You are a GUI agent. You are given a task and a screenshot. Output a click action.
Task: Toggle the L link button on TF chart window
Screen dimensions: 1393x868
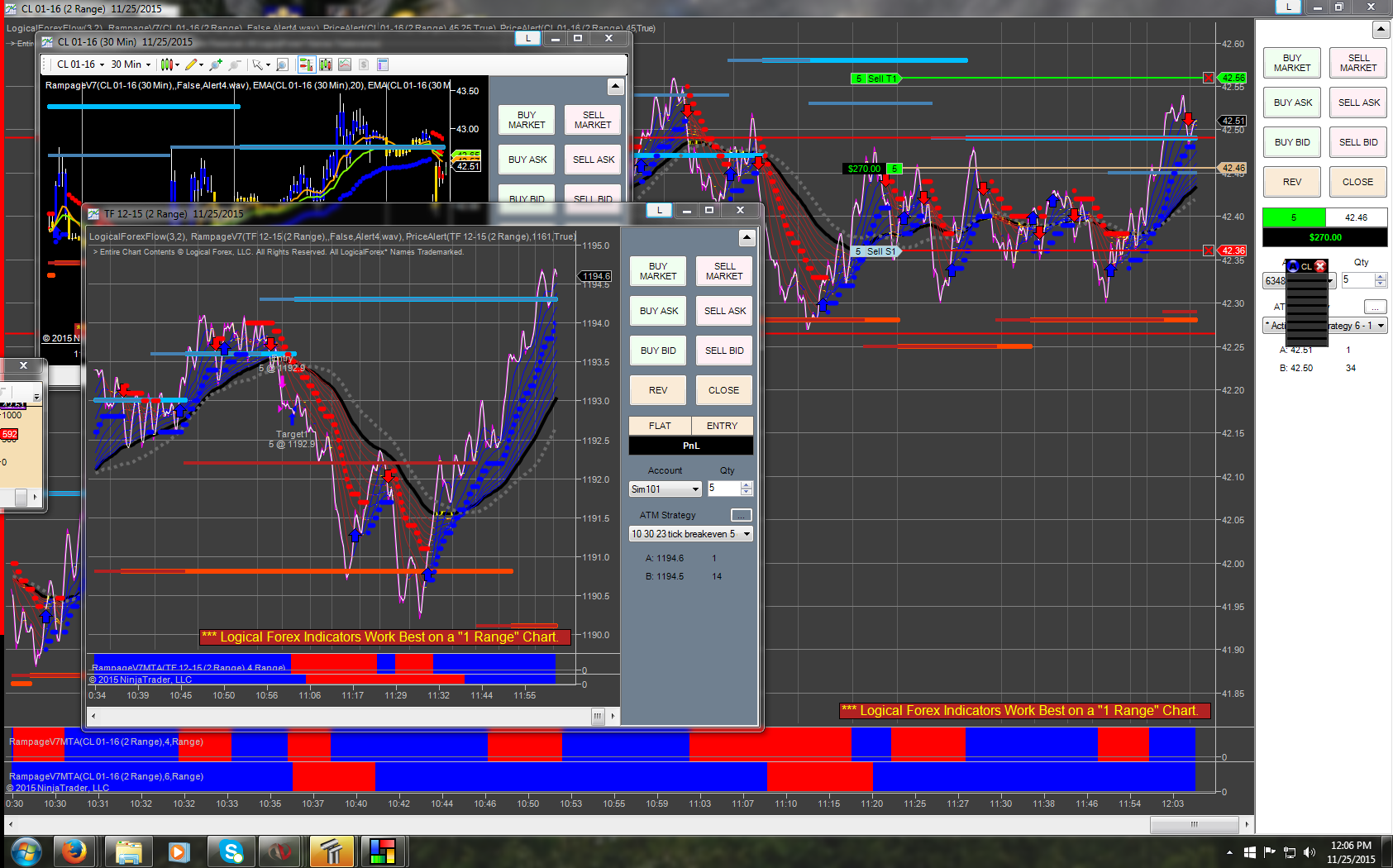(659, 211)
